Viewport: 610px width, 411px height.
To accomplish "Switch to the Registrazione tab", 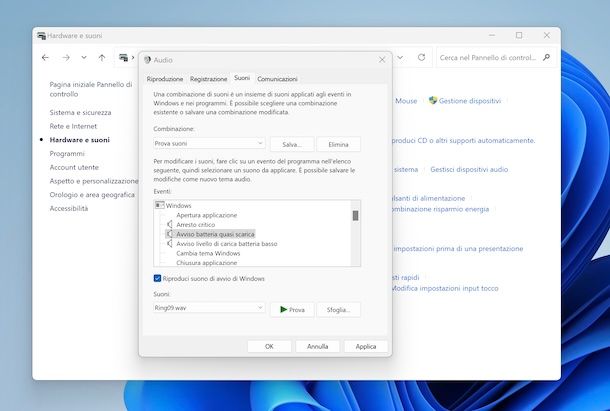I will click(x=209, y=79).
